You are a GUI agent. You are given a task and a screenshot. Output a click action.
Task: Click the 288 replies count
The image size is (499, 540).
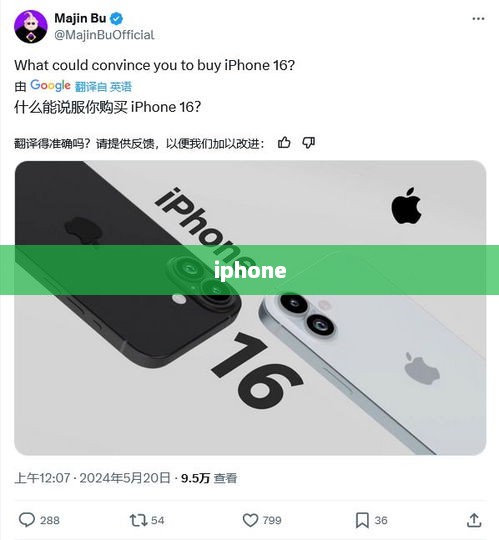(50, 520)
